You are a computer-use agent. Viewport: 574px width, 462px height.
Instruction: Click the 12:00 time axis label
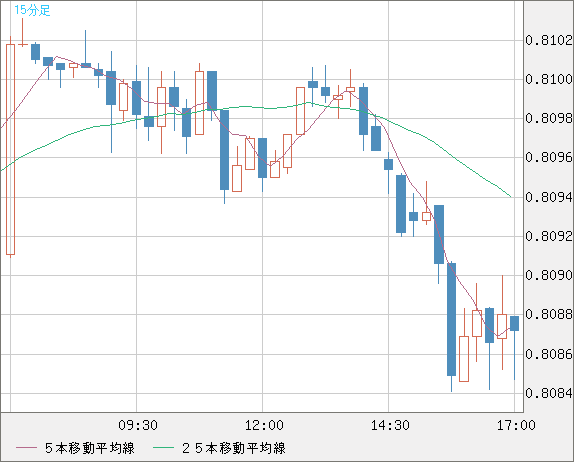point(264,425)
